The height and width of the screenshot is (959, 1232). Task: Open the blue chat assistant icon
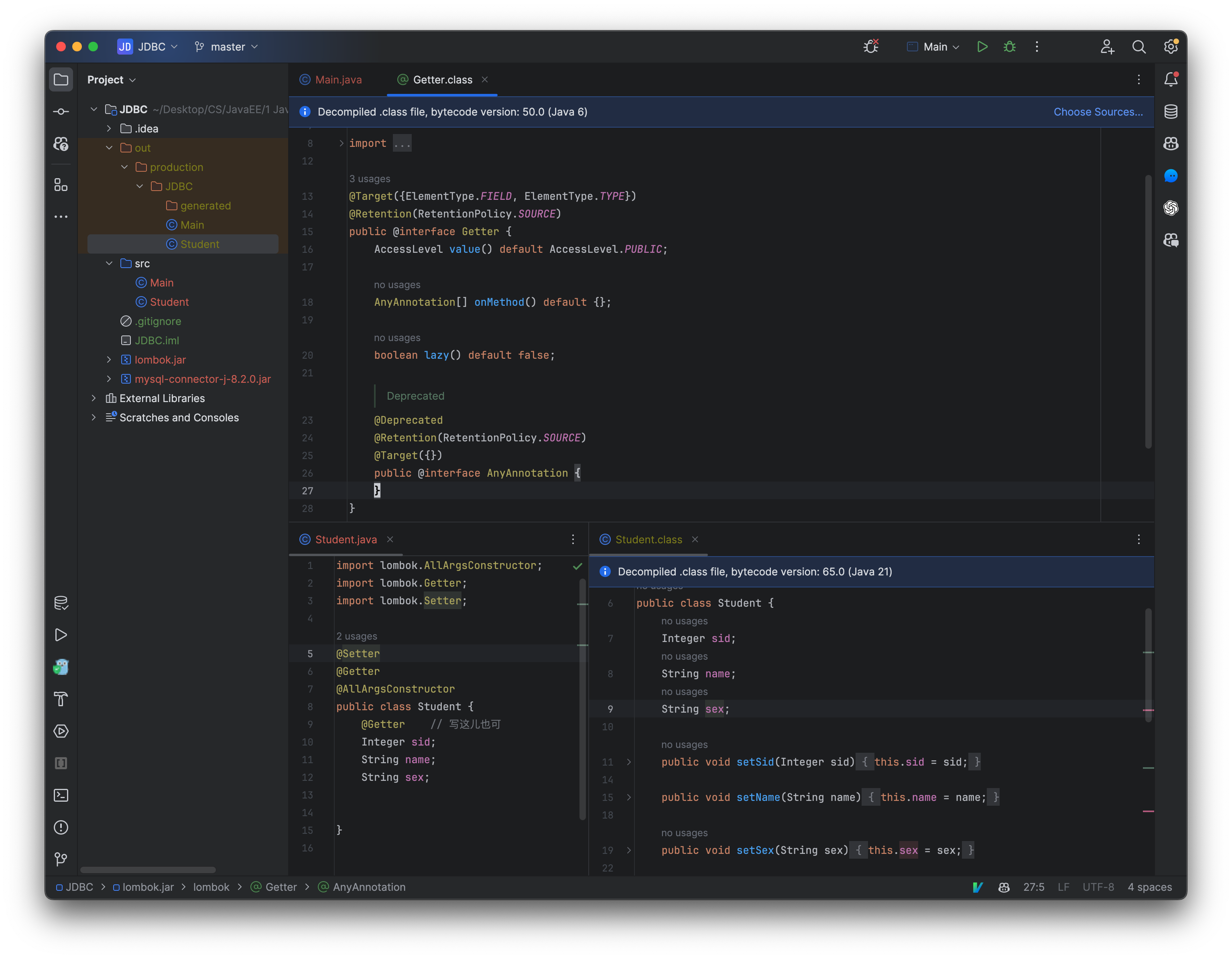click(x=1171, y=176)
